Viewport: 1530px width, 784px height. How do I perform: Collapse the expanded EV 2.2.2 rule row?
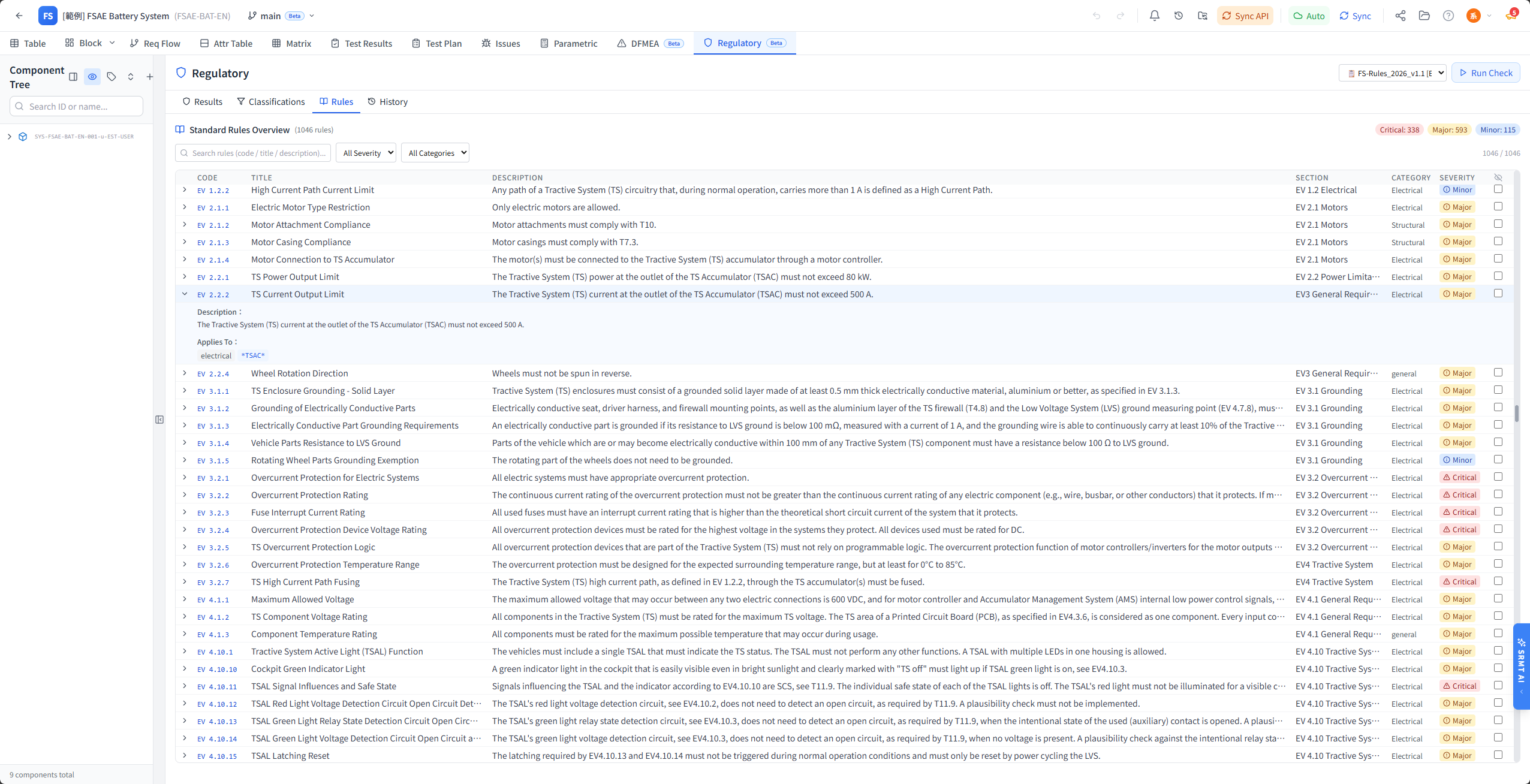pyautogui.click(x=185, y=294)
